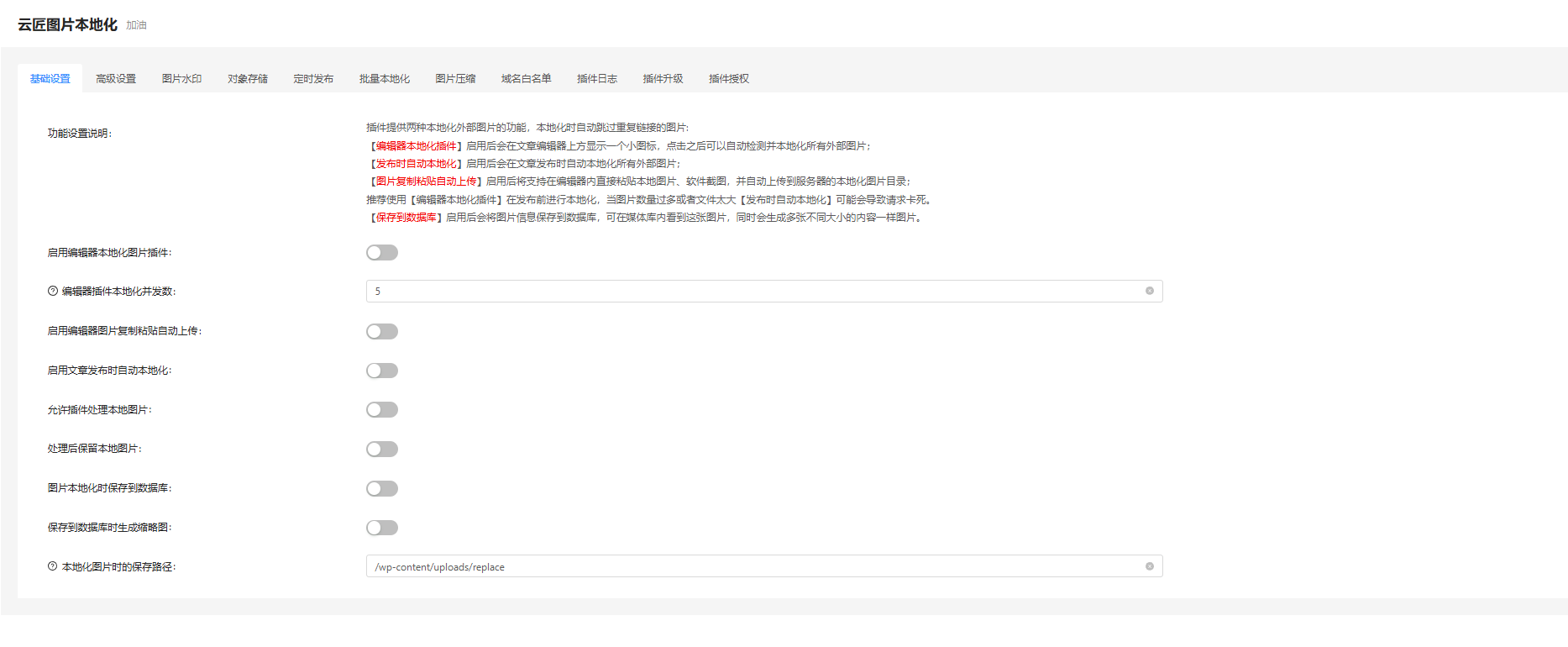The width and height of the screenshot is (1568, 647).
Task: Clear the 并发数 field with its clear icon
Action: coord(1150,291)
